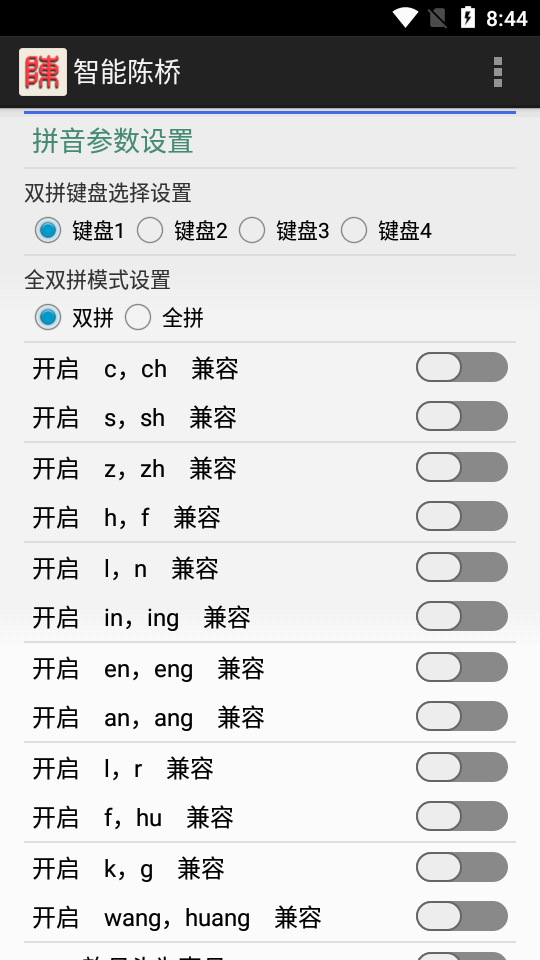Tap the Wi-Fi status icon

click(x=405, y=18)
